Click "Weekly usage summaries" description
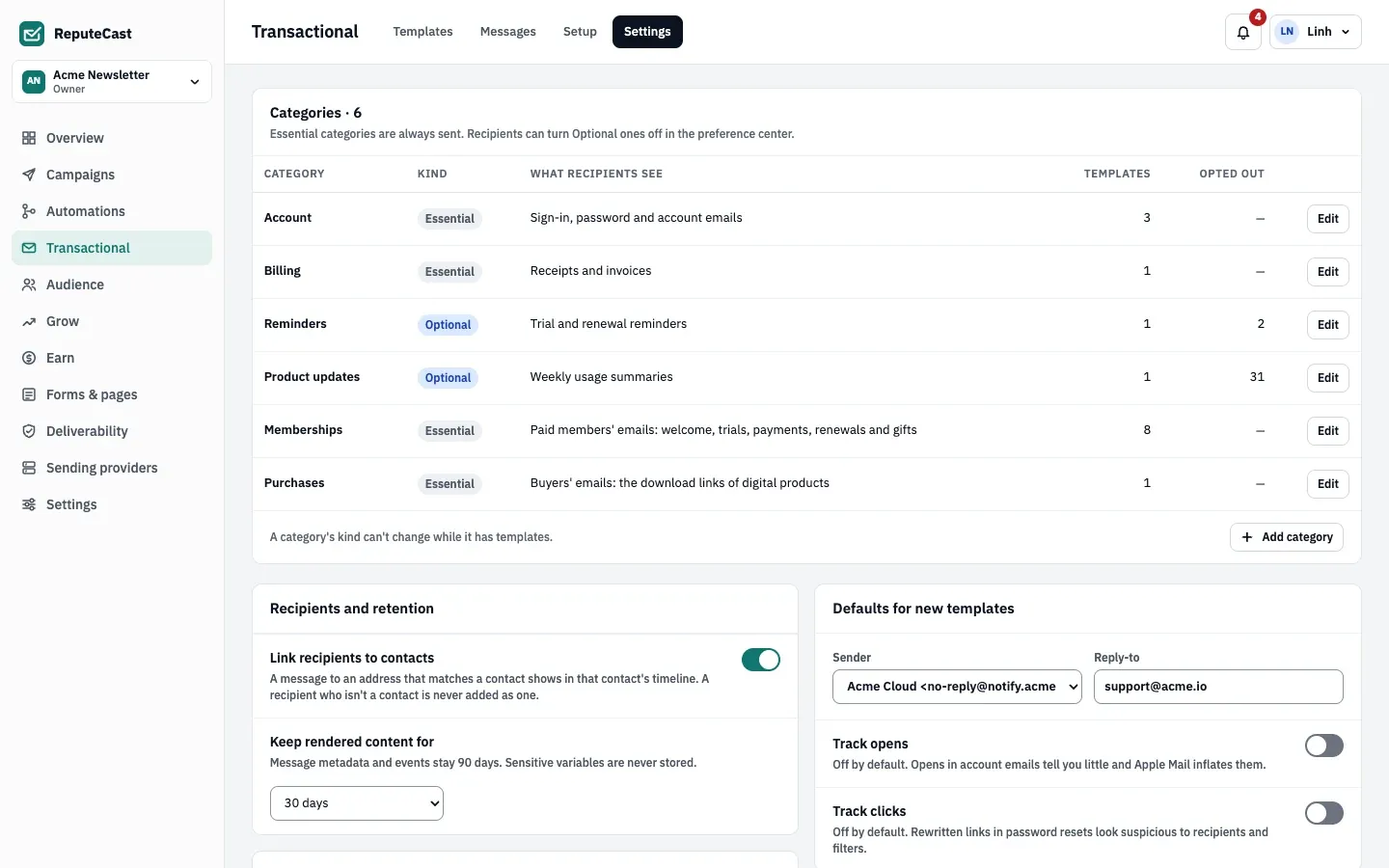The image size is (1389, 868). coord(602,377)
